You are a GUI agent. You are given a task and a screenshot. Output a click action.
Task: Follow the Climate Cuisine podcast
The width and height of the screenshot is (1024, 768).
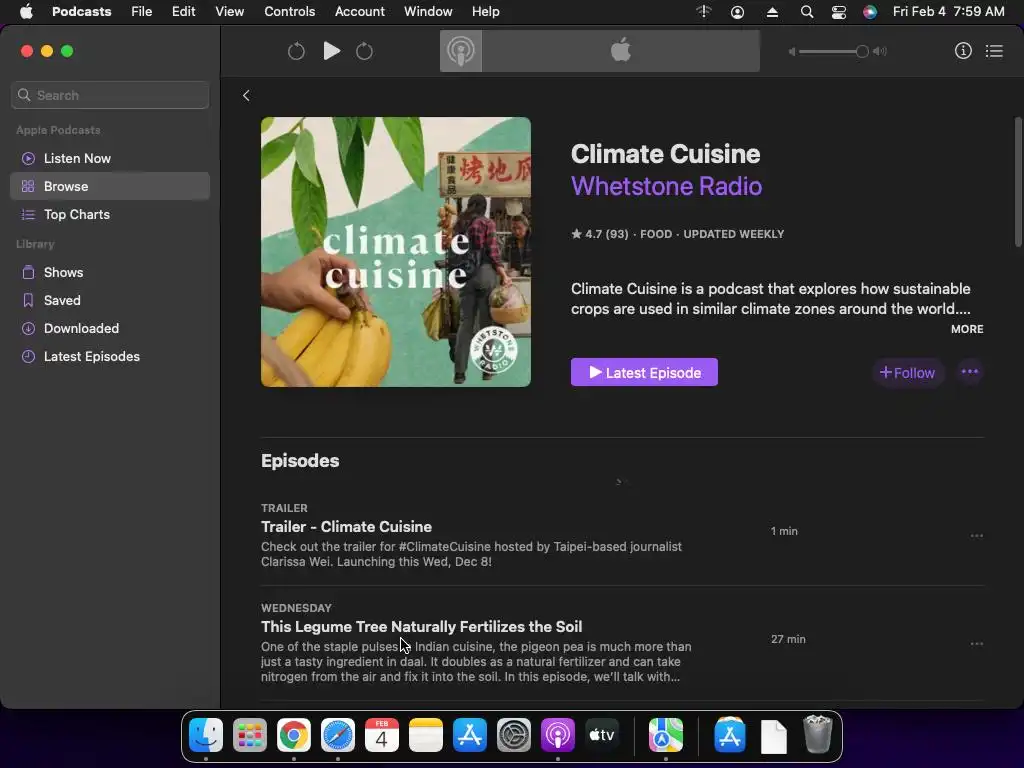click(x=908, y=372)
